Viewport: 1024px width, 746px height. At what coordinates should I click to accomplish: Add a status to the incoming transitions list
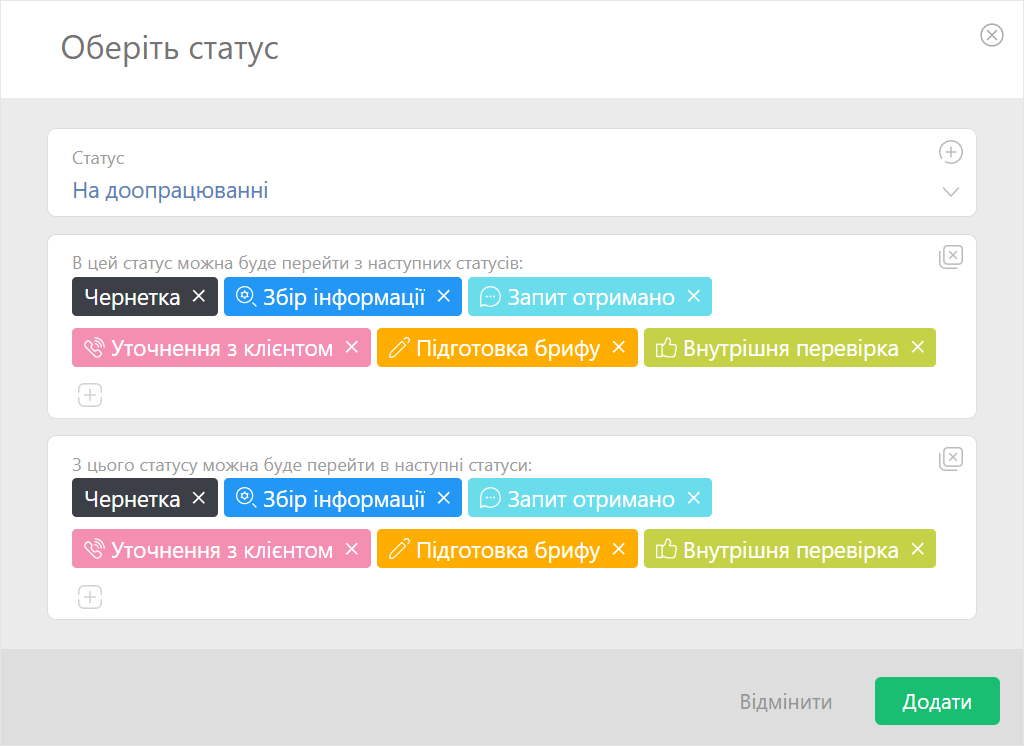click(x=90, y=396)
